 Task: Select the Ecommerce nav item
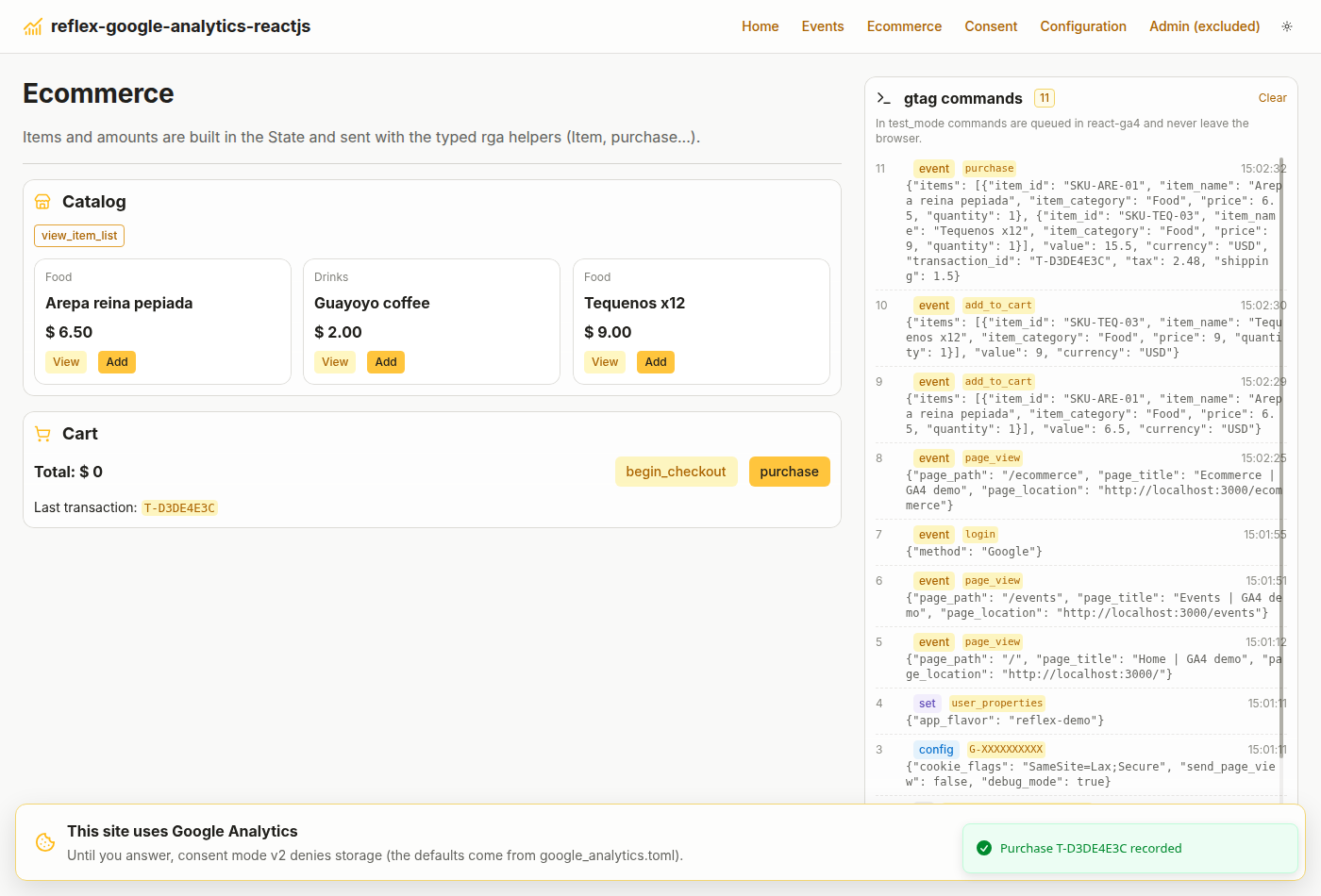pyautogui.click(x=904, y=26)
